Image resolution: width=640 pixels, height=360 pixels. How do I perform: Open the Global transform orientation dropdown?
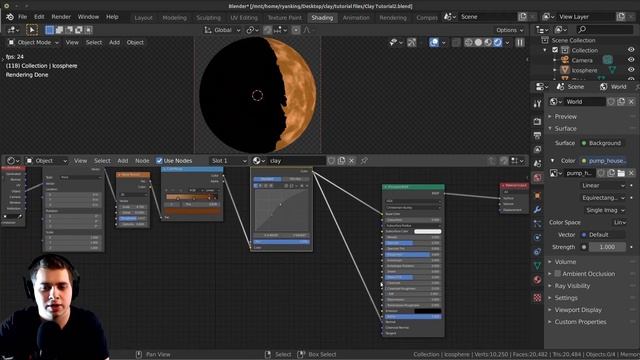coord(222,30)
